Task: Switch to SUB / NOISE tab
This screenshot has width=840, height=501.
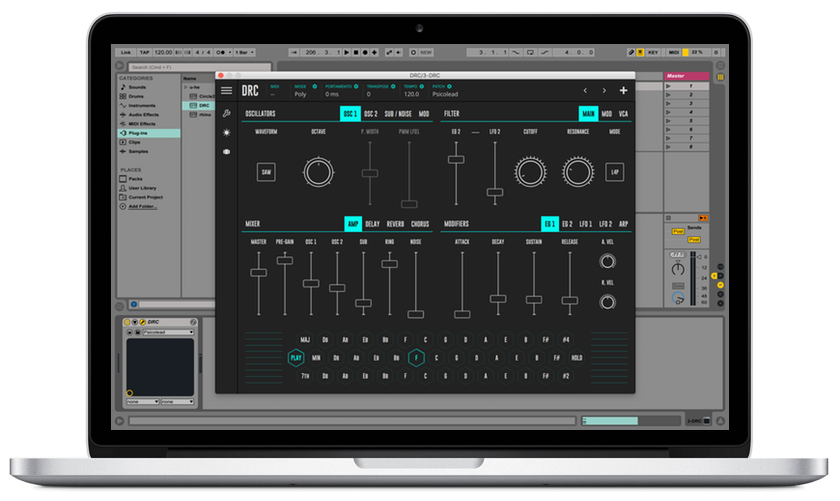Action: [398, 114]
